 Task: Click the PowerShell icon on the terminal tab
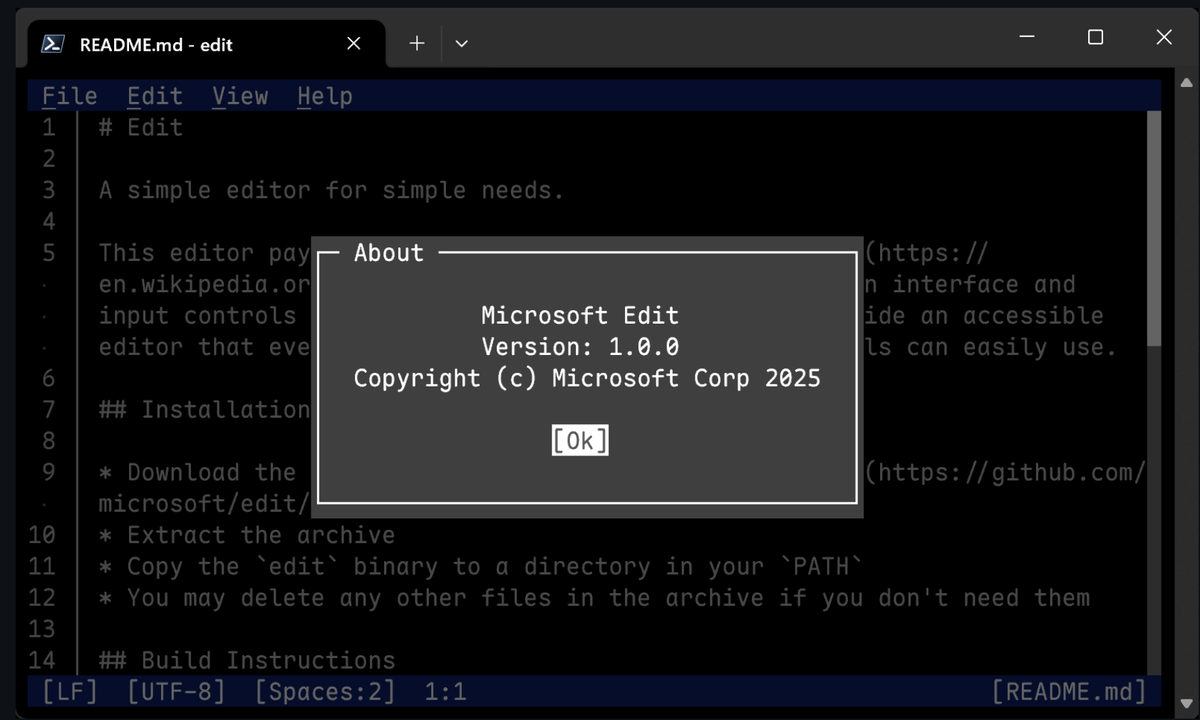click(x=54, y=43)
